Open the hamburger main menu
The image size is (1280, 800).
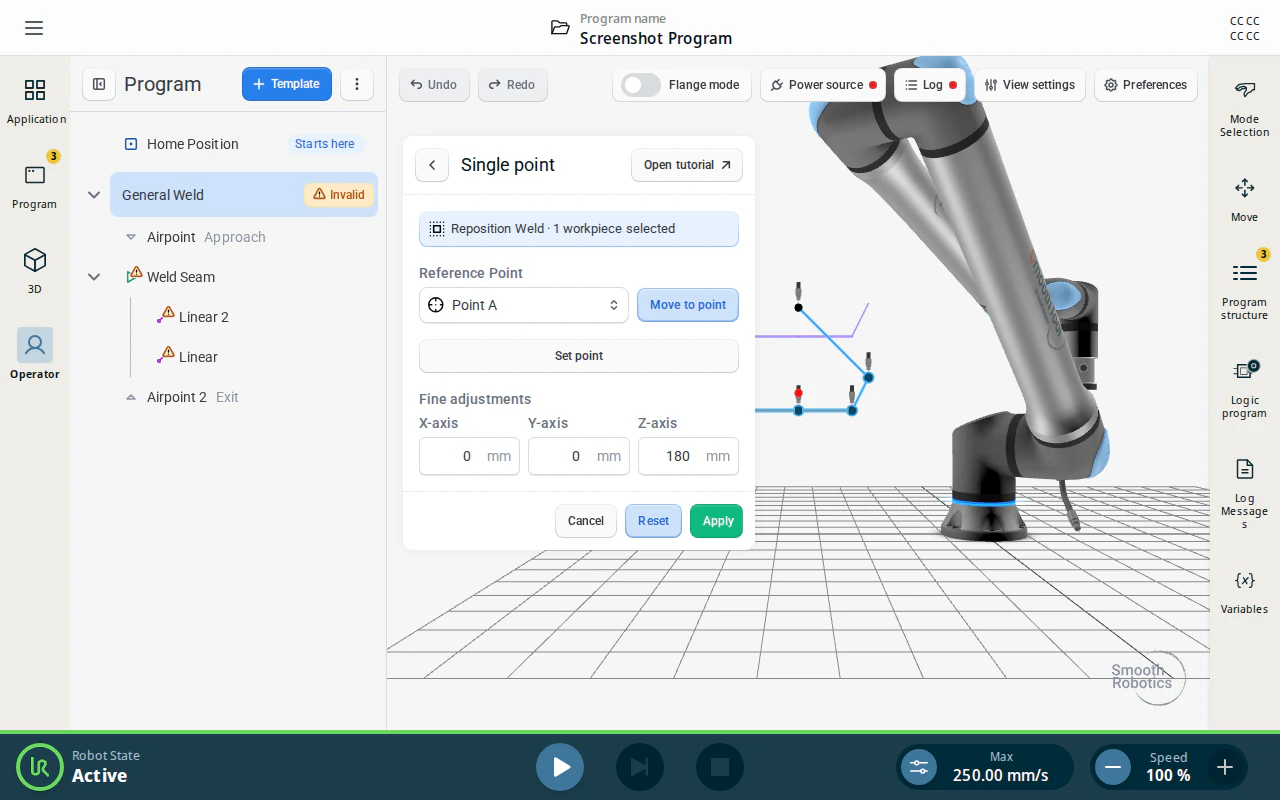pyautogui.click(x=34, y=28)
